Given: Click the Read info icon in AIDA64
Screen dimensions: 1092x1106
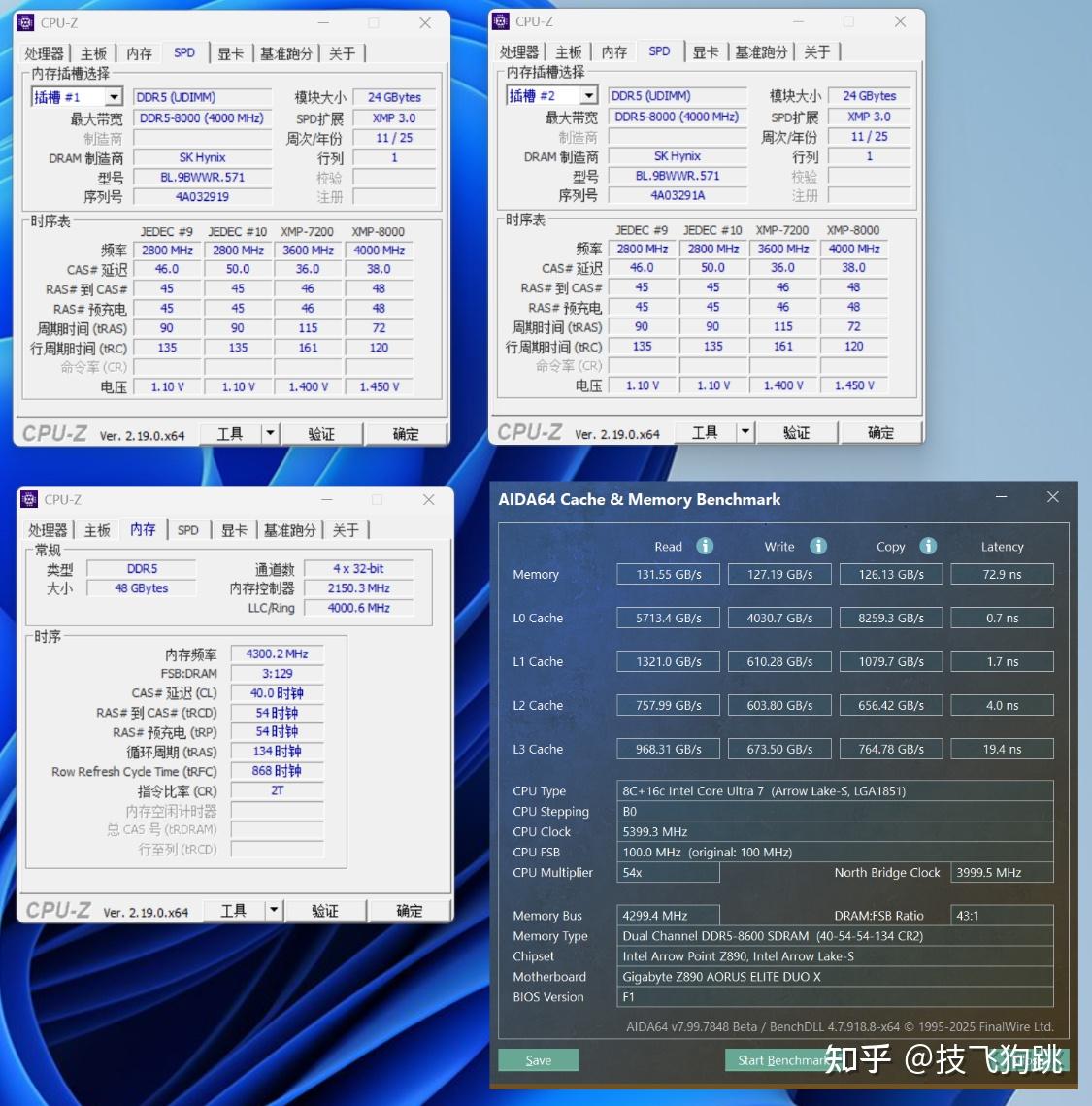Looking at the screenshot, I should pos(705,546).
